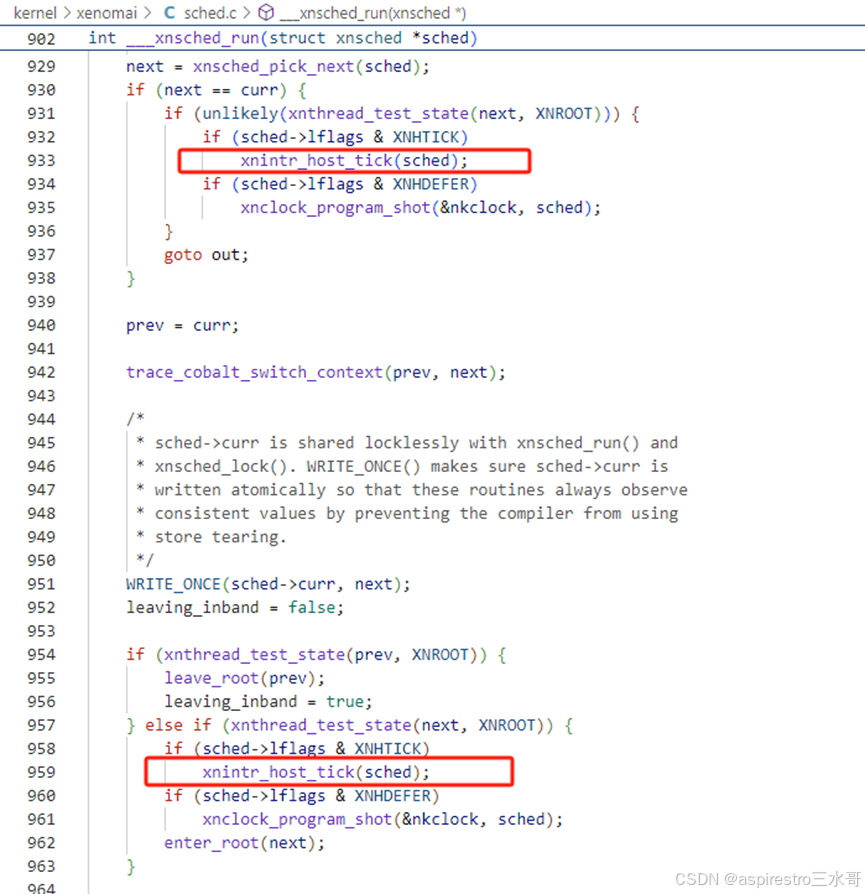Click XNHTICK on line 932
Screen dimensions: 865x894
425,137
